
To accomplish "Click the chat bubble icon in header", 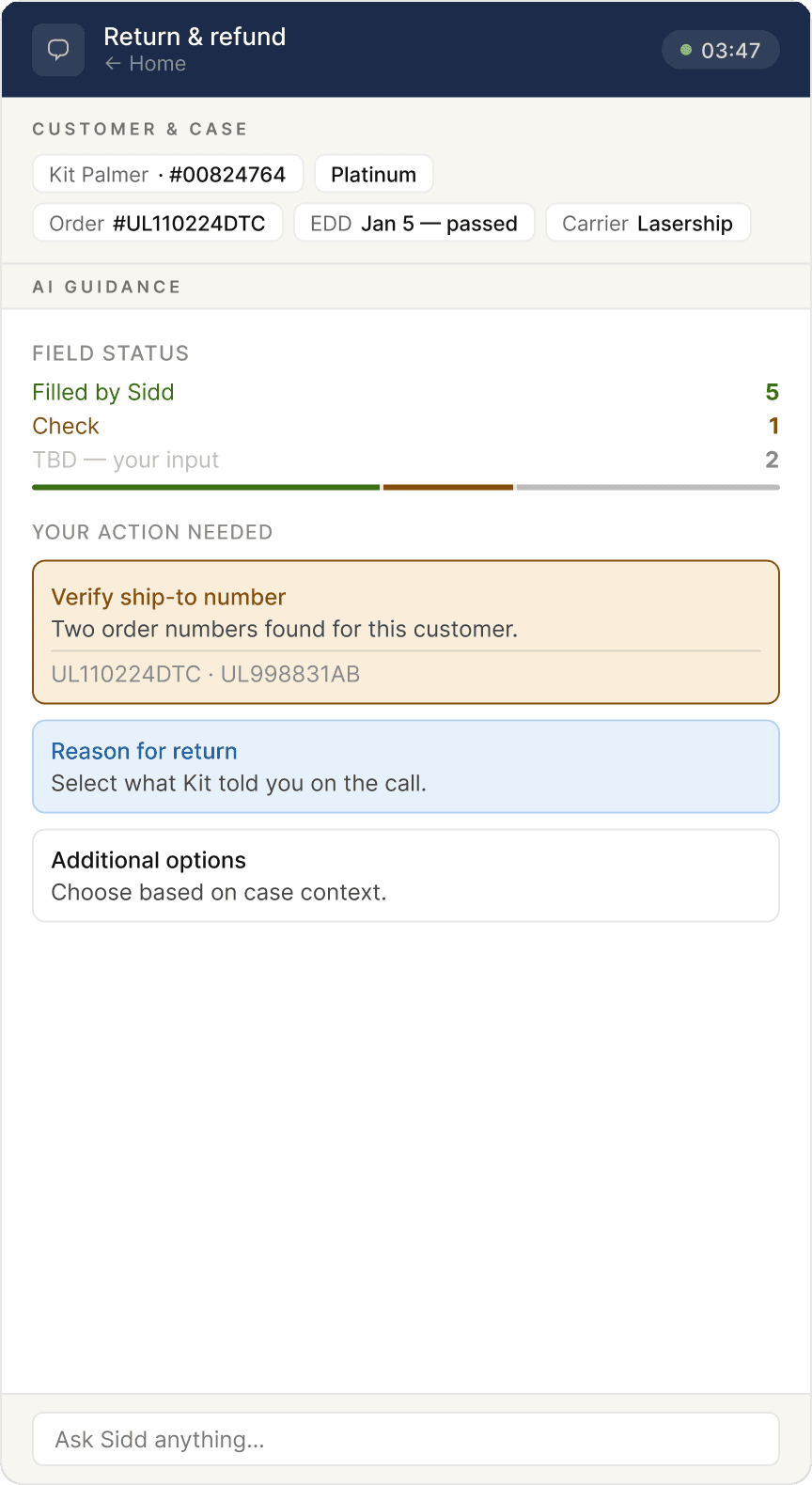I will pyautogui.click(x=58, y=50).
